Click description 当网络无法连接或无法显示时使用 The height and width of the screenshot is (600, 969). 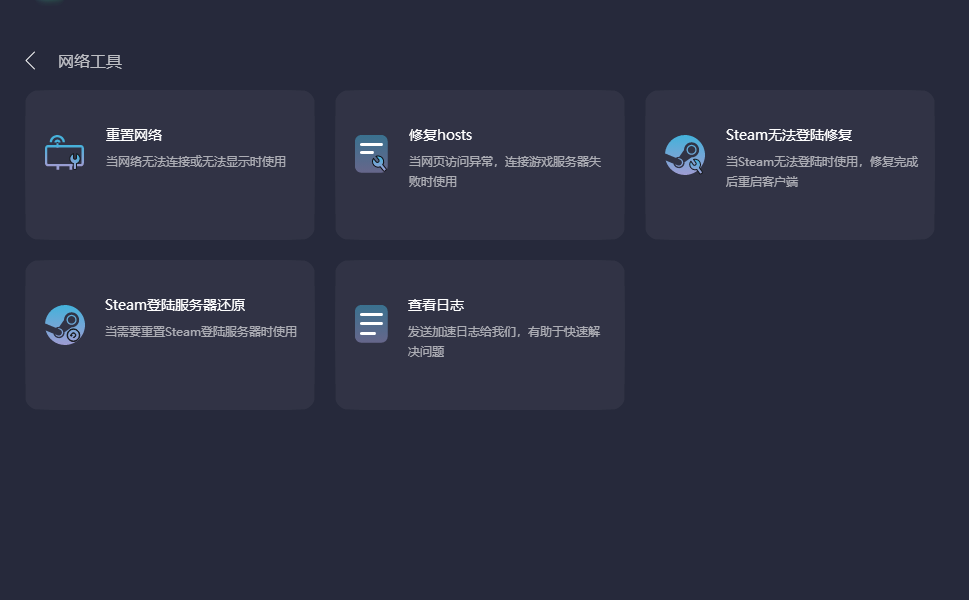click(x=196, y=161)
